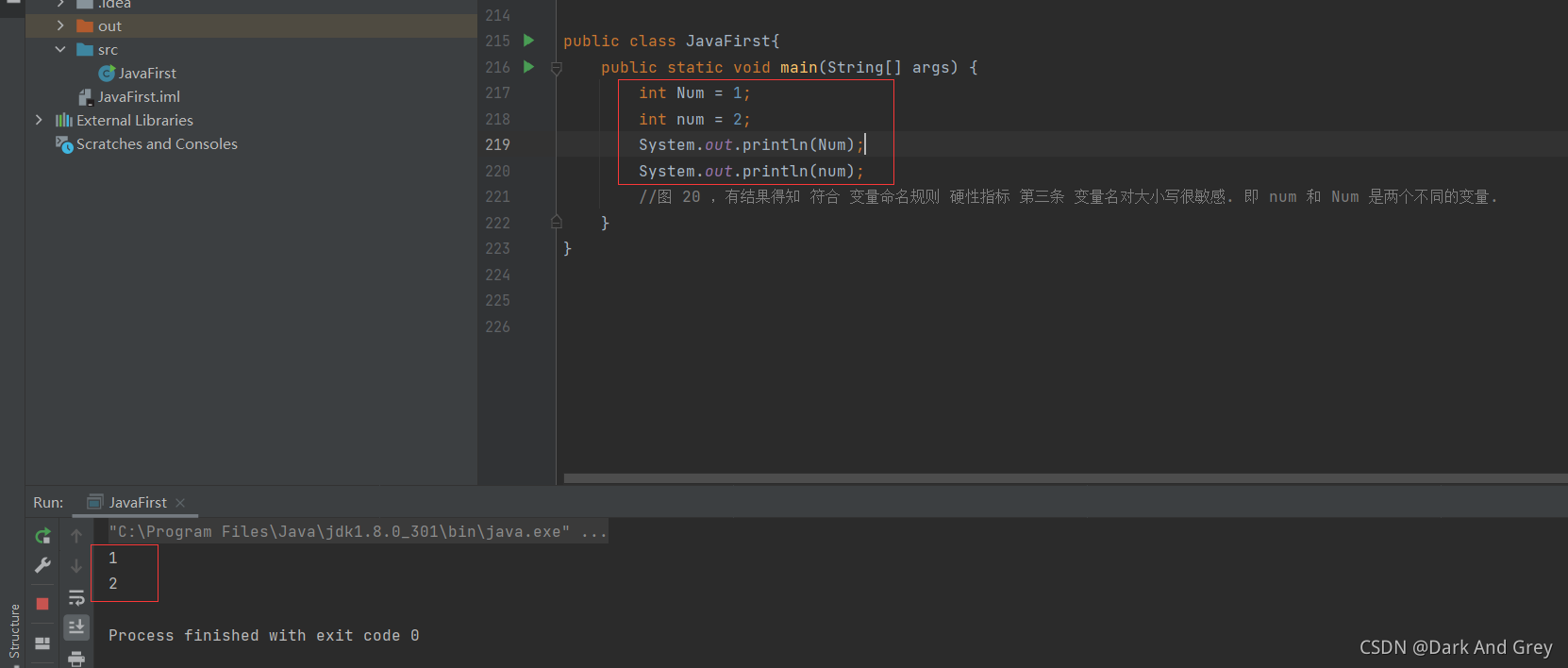Click the Restore Layout icon in Run panel
The image size is (1568, 668).
point(42,643)
